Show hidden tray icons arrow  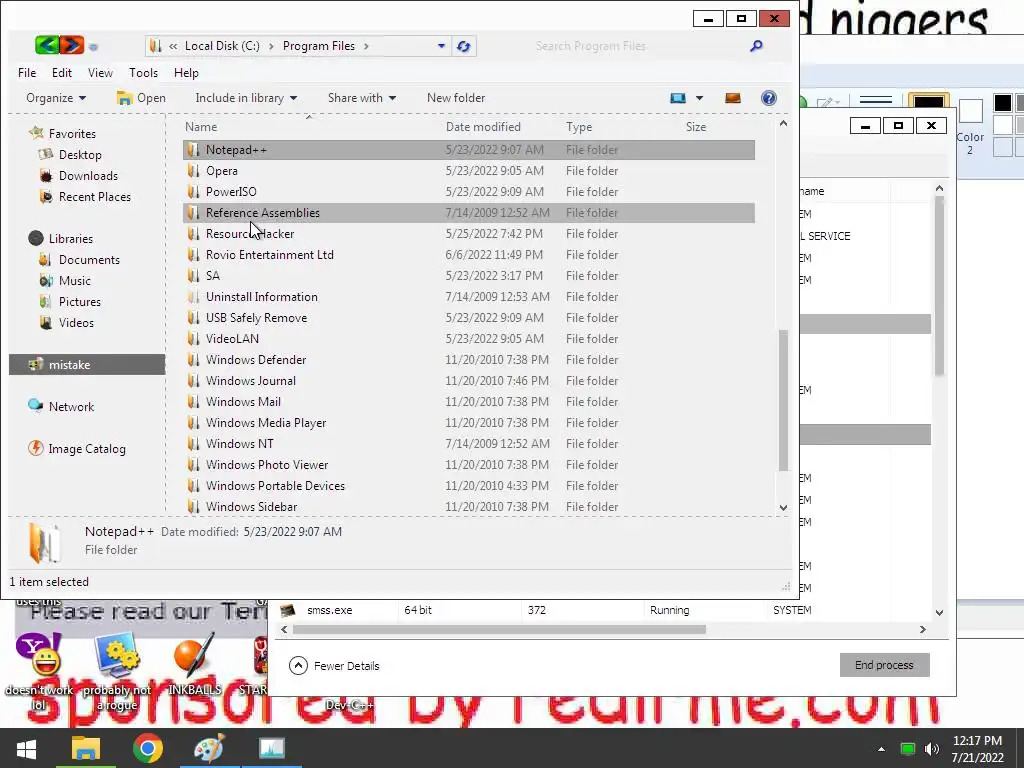click(x=881, y=749)
